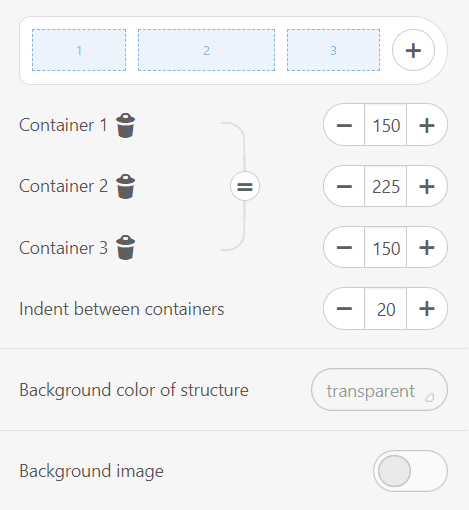This screenshot has width=469, height=510.
Task: Increase Container 3 width
Action: 427,247
